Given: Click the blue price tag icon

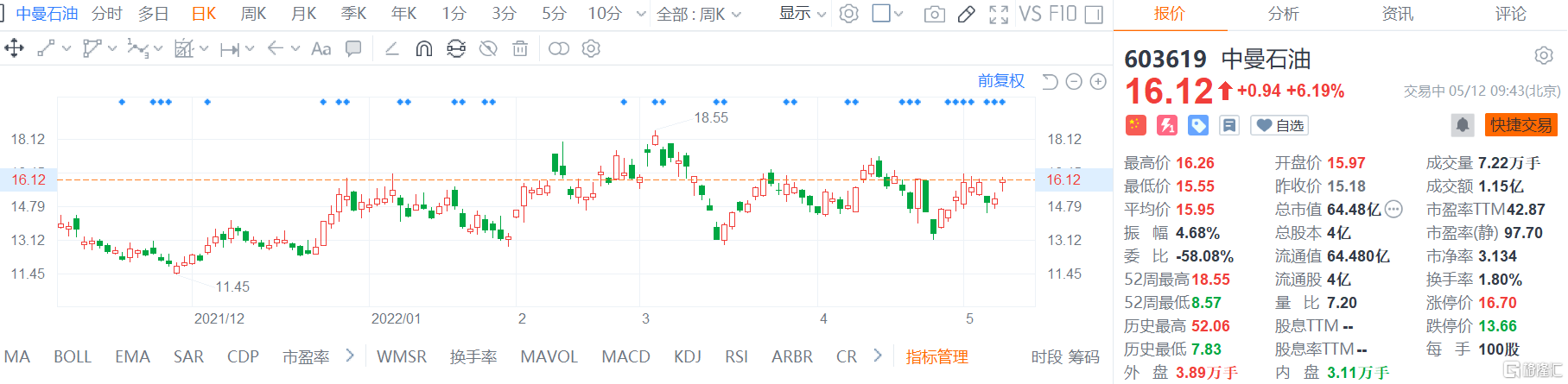Looking at the screenshot, I should click(x=1198, y=126).
